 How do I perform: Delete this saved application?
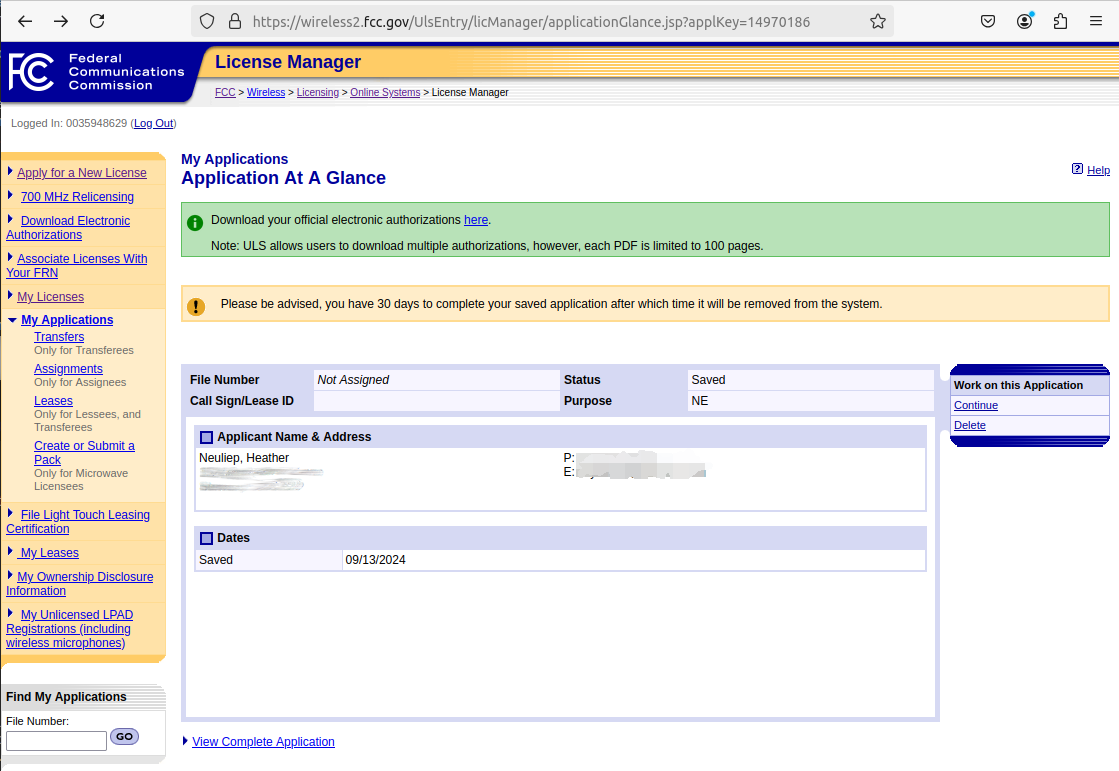(969, 425)
